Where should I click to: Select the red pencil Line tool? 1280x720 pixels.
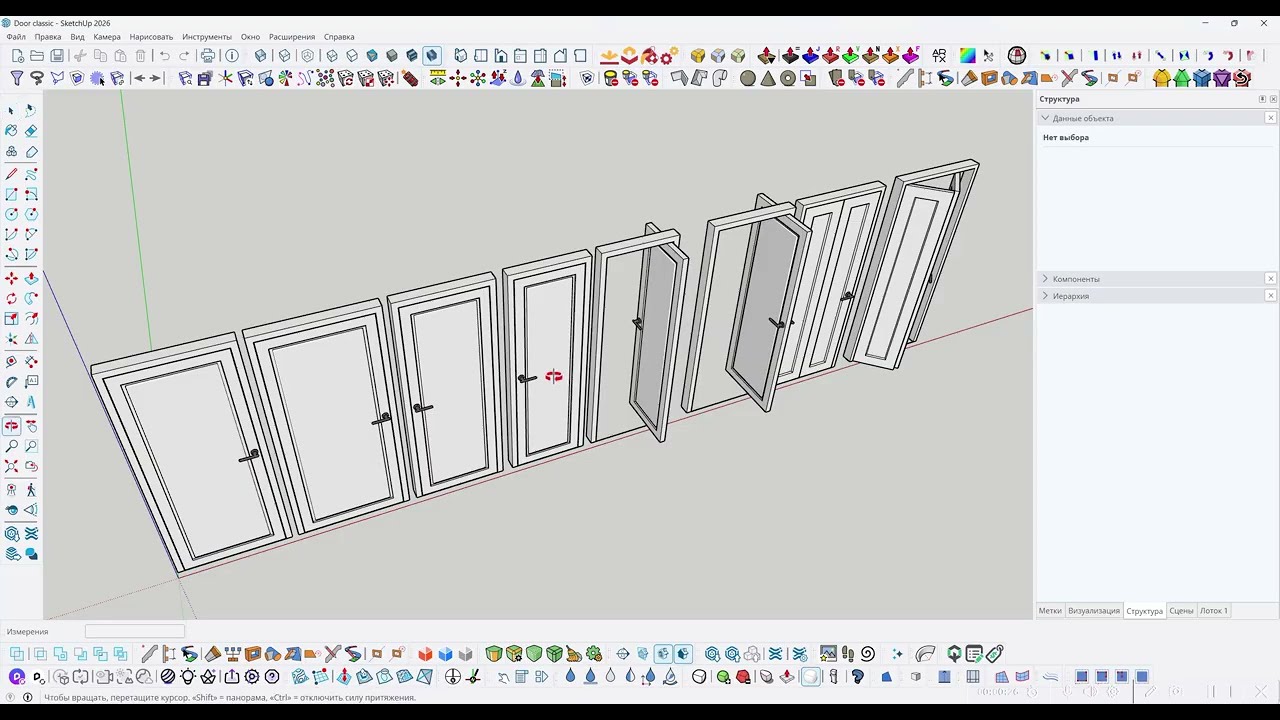click(x=11, y=173)
